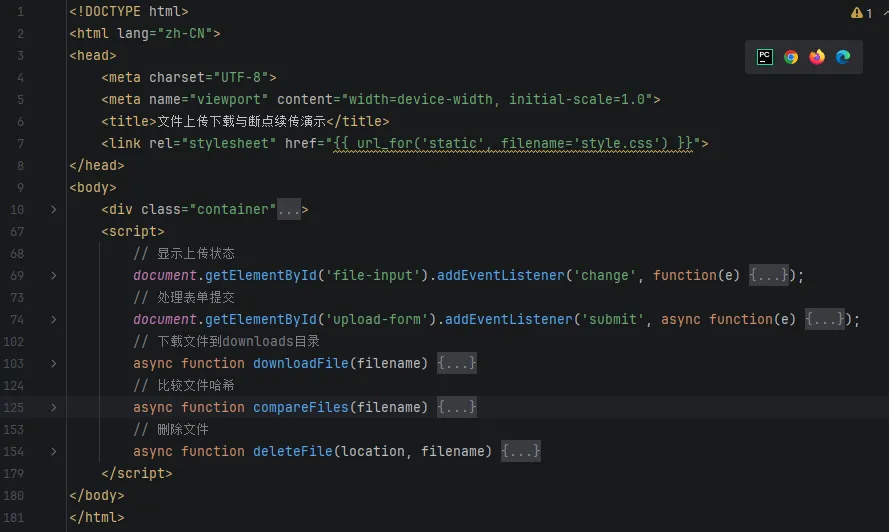This screenshot has width=889, height=532.
Task: Click line number 181 in the gutter
Action: [x=14, y=518]
